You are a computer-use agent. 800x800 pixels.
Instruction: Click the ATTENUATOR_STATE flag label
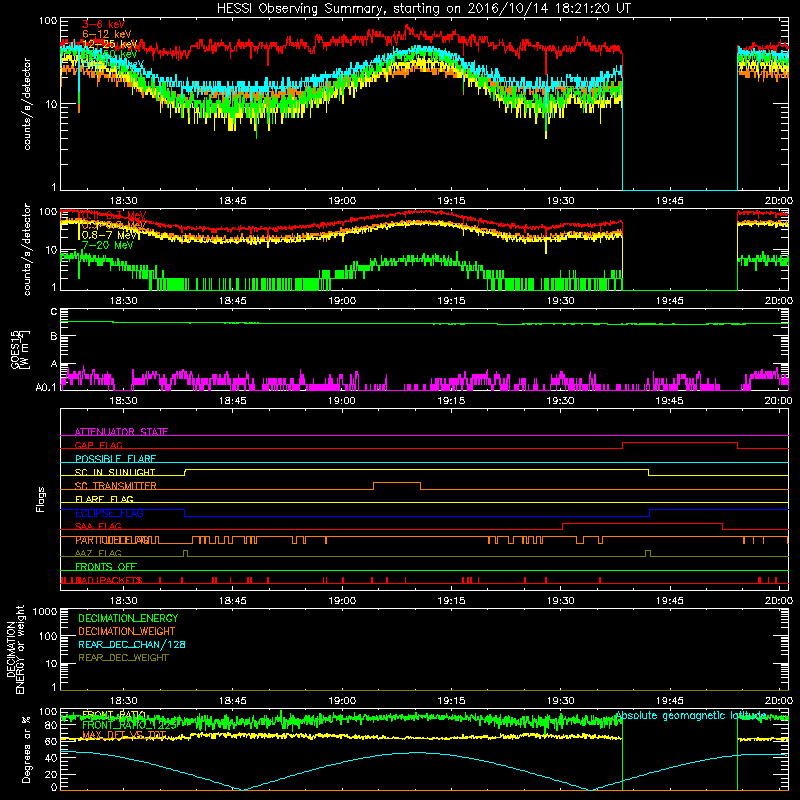point(121,432)
